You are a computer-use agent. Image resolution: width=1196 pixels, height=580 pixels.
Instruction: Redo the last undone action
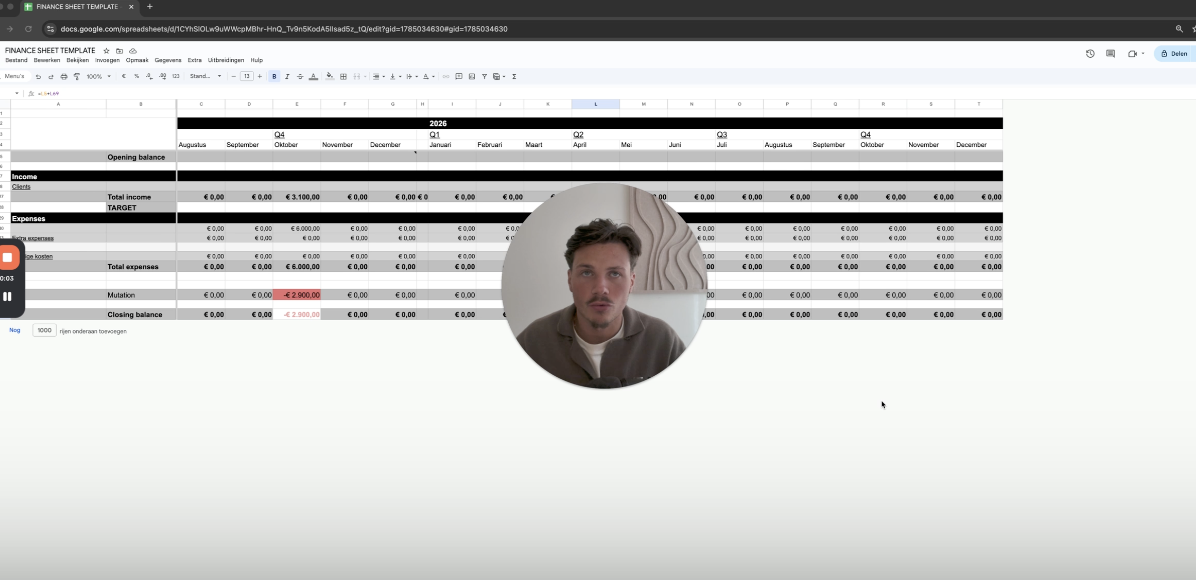click(51, 76)
